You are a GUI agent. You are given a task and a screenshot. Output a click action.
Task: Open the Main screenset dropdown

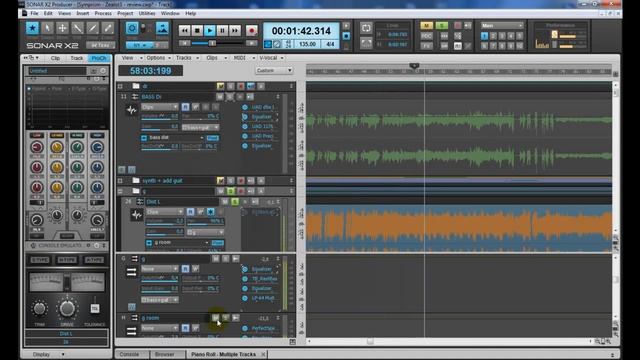(x=502, y=25)
